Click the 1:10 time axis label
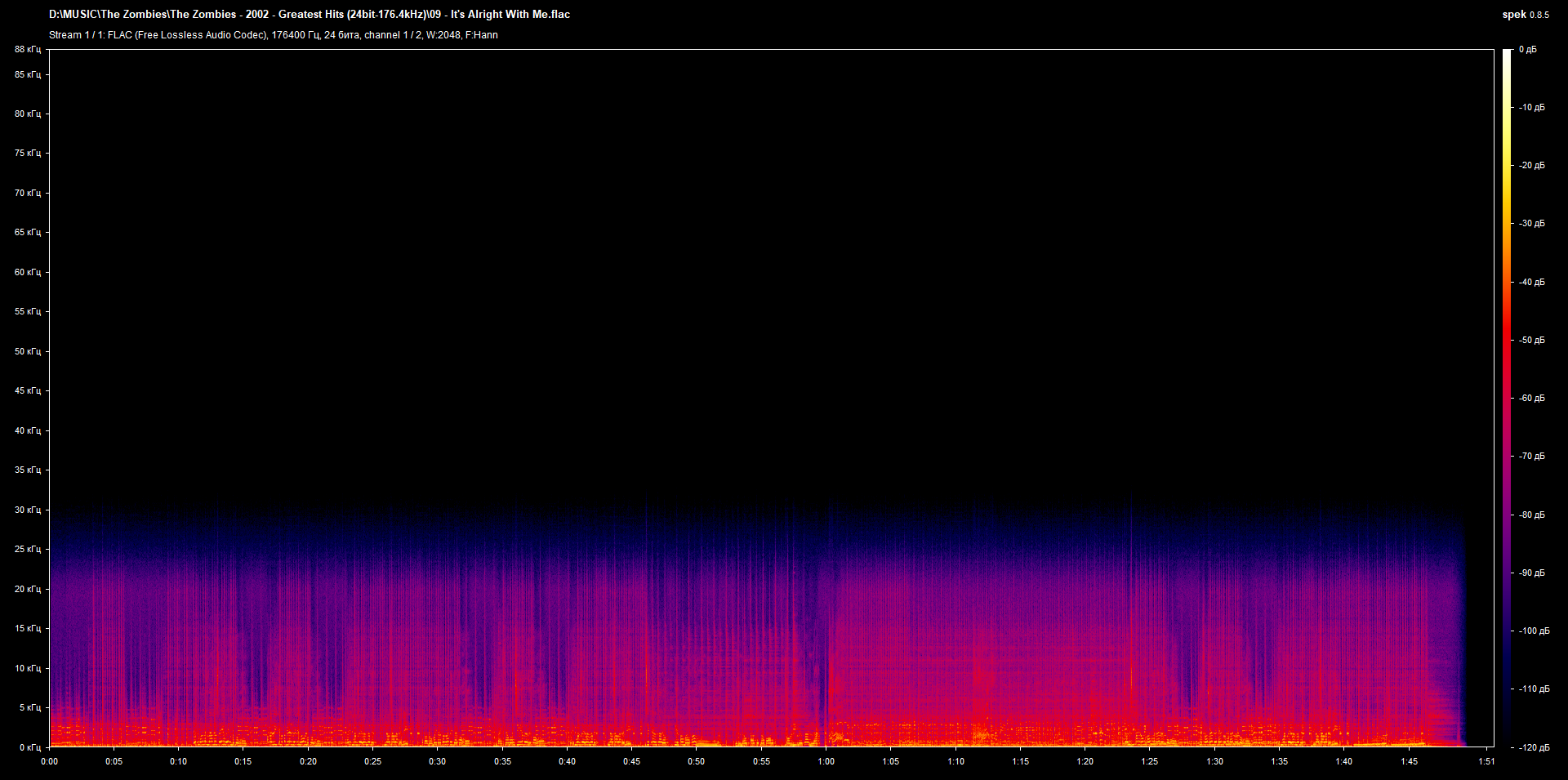 (x=955, y=761)
